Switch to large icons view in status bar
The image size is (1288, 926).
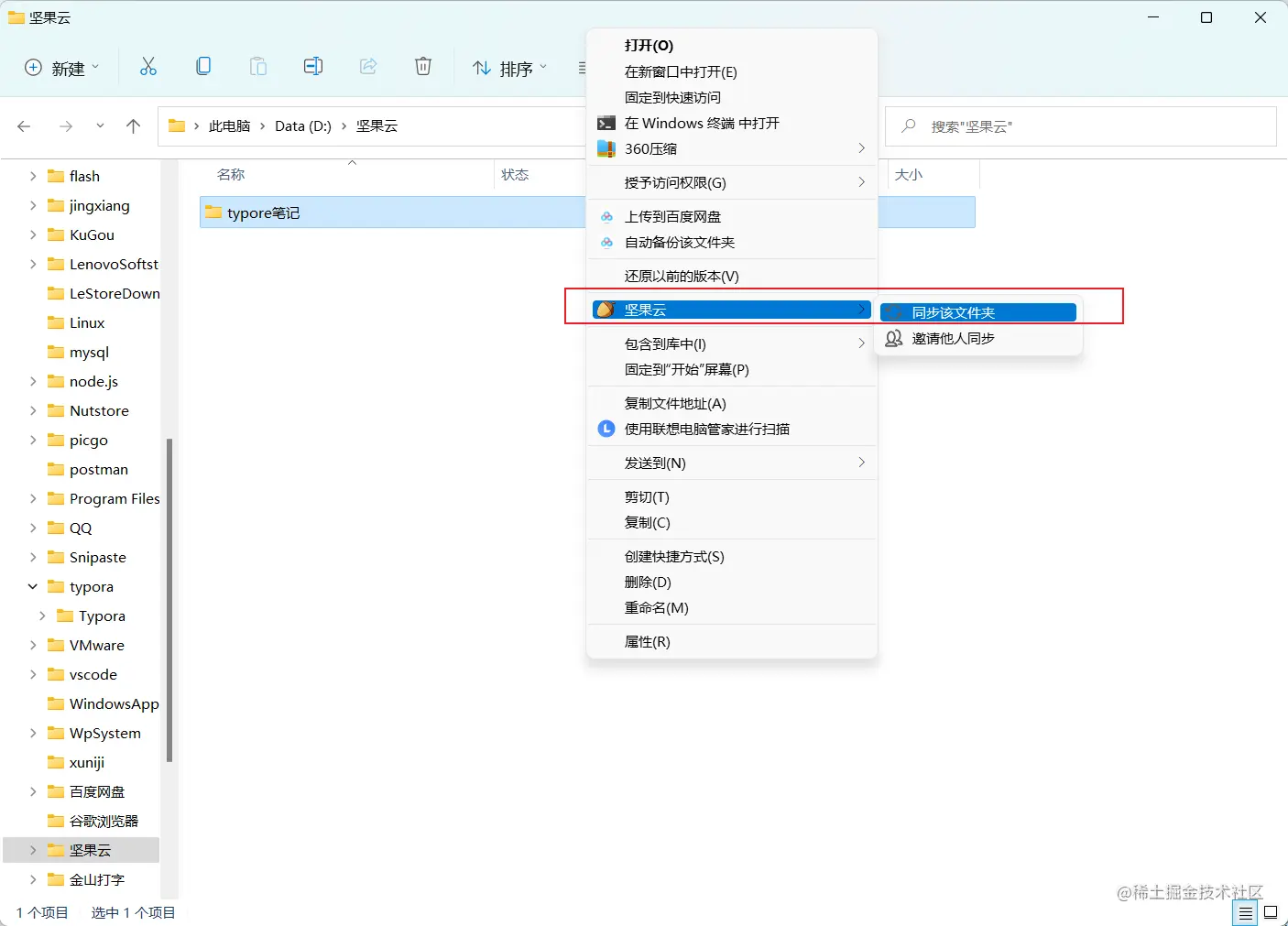point(1271,912)
